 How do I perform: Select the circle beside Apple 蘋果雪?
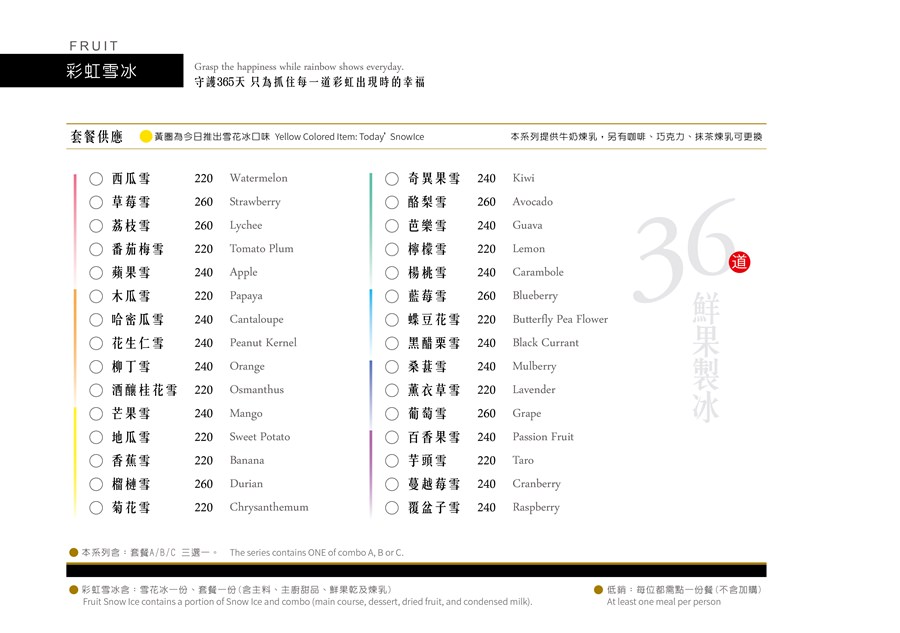coord(96,273)
